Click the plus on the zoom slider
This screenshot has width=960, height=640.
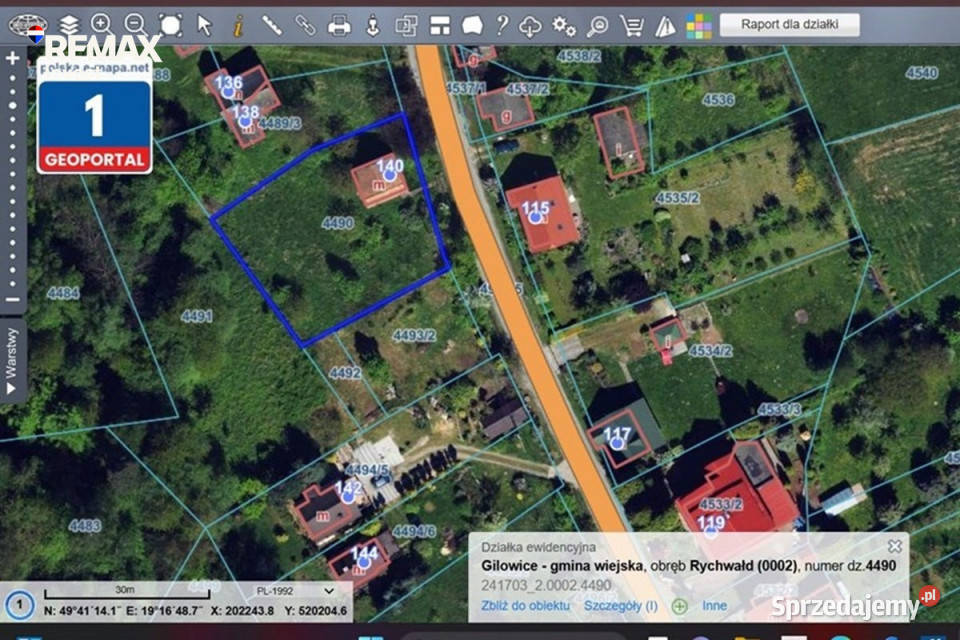[x=12, y=58]
